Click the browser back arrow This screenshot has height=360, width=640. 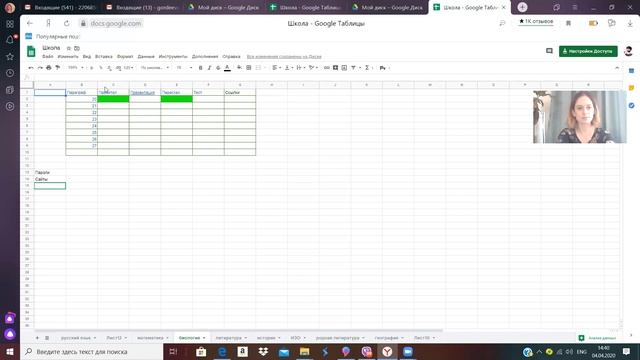[x=30, y=24]
